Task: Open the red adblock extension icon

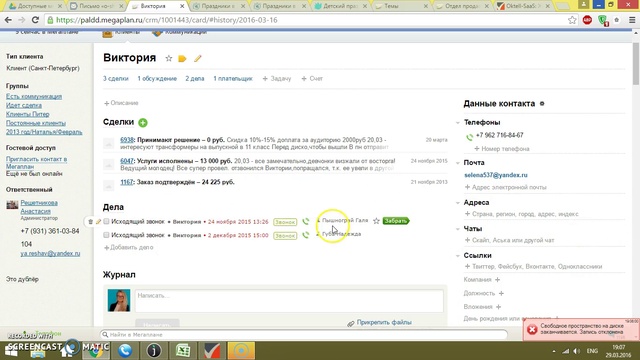Action: 587,20
